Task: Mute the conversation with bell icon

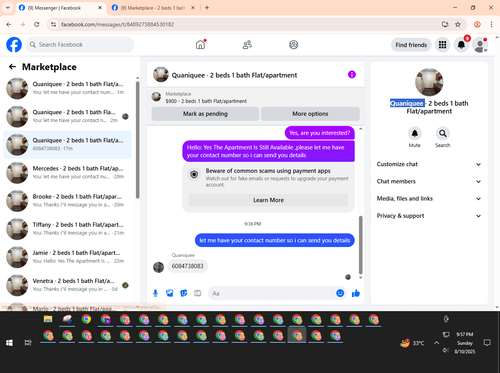Action: (x=415, y=134)
